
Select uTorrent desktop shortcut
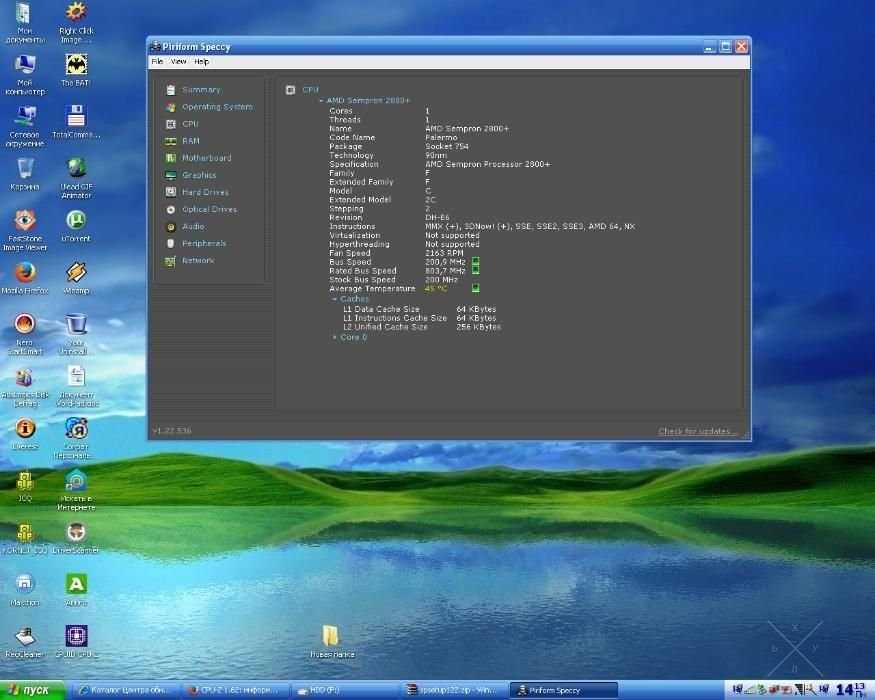pyautogui.click(x=76, y=226)
